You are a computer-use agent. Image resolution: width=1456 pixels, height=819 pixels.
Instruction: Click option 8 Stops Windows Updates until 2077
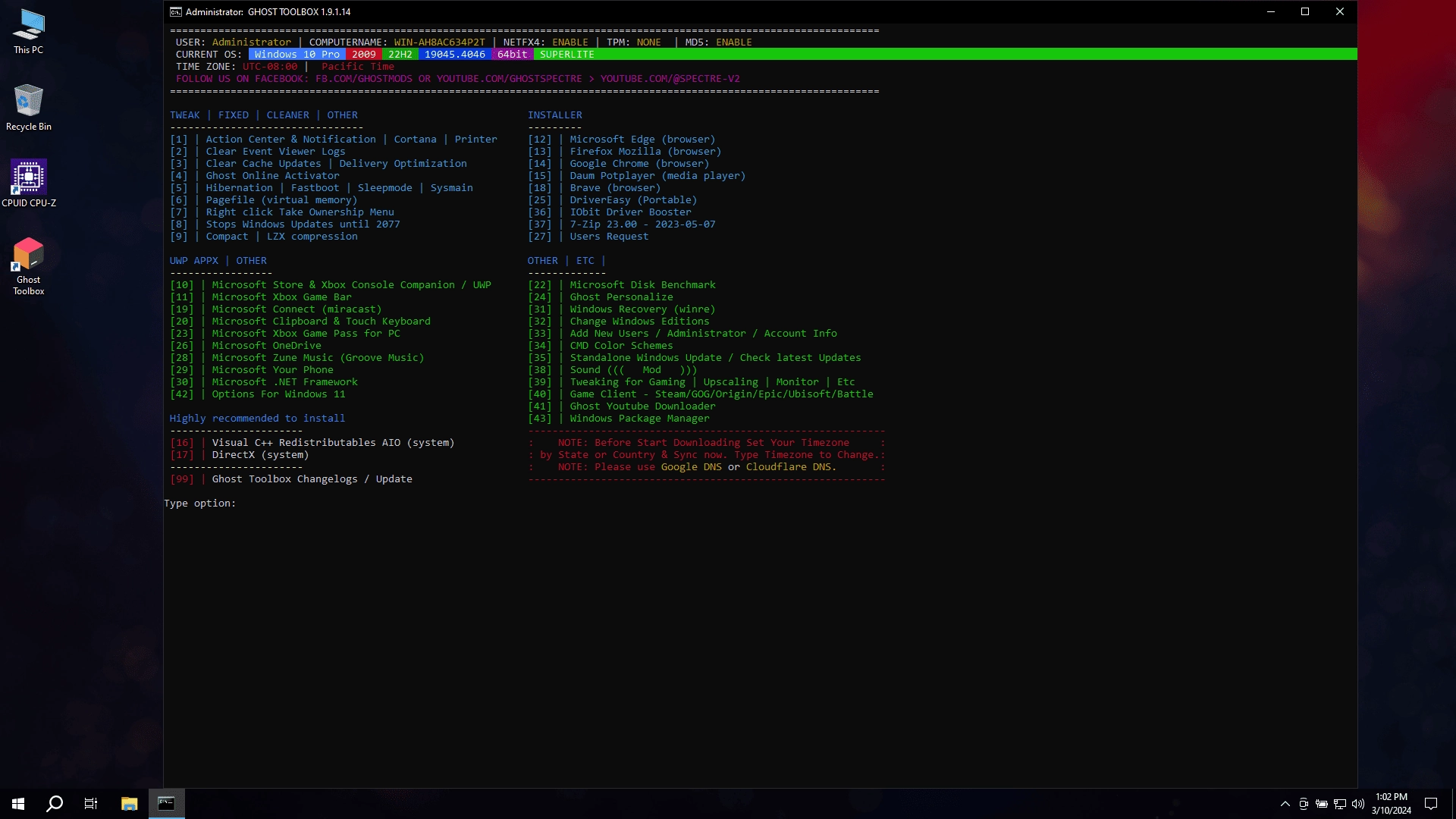(285, 224)
